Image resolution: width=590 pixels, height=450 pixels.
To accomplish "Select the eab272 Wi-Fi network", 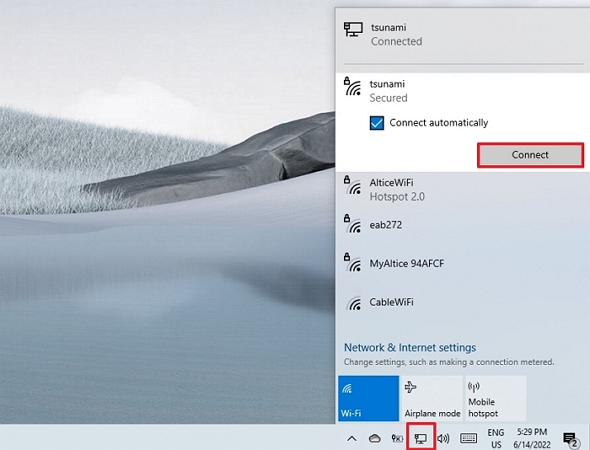I will coord(462,225).
